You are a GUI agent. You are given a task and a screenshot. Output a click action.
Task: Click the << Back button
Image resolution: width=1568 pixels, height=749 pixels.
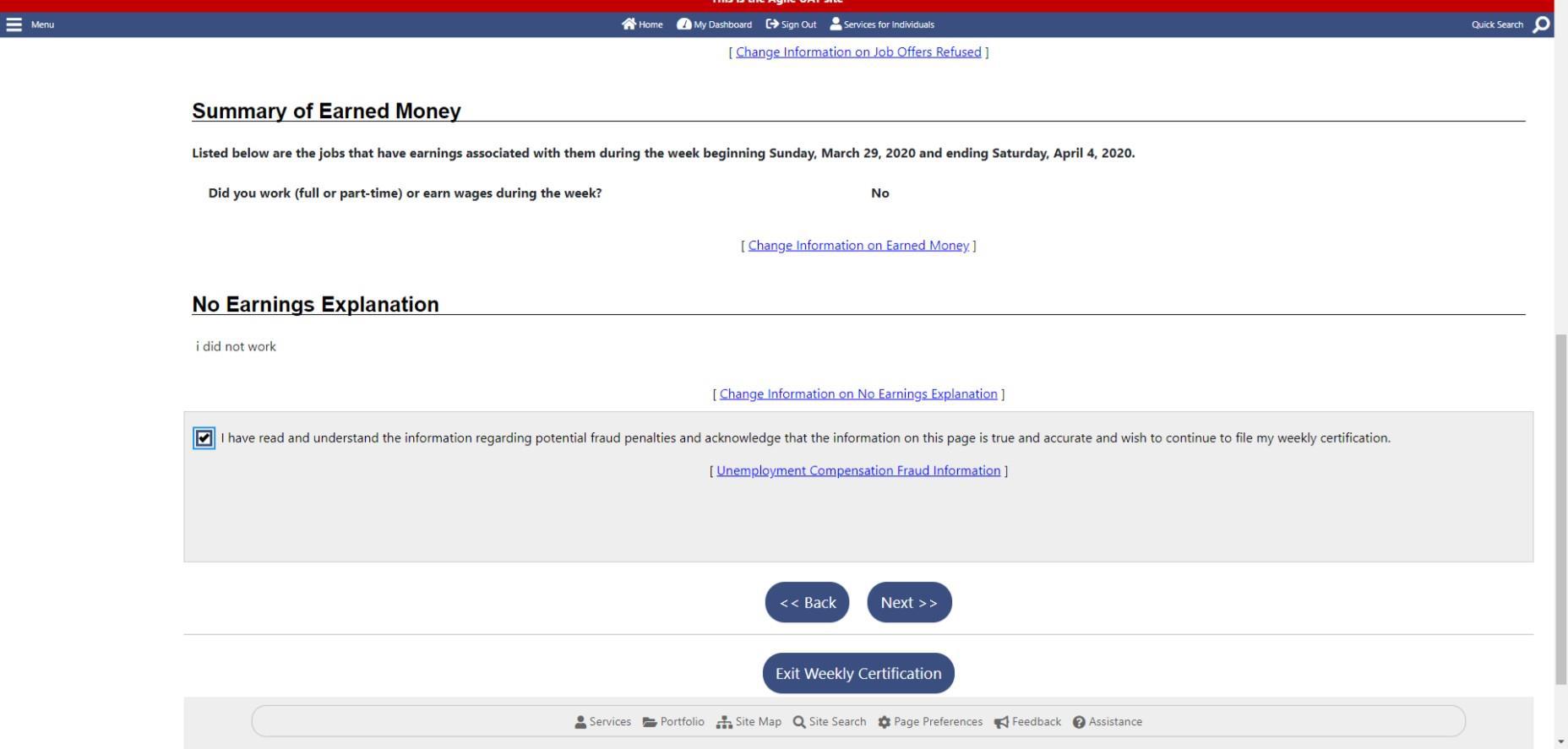(807, 602)
